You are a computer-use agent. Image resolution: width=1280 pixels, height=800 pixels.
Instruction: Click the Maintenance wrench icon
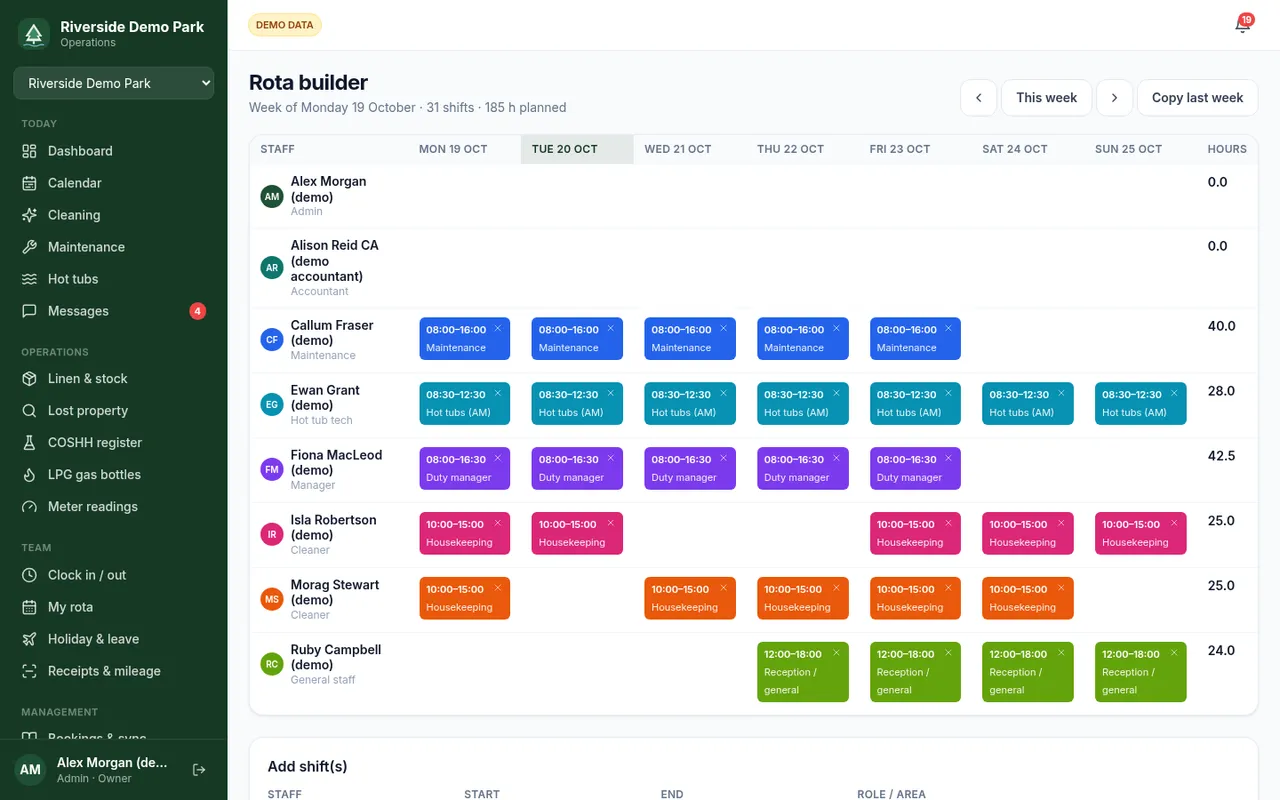pyautogui.click(x=29, y=247)
